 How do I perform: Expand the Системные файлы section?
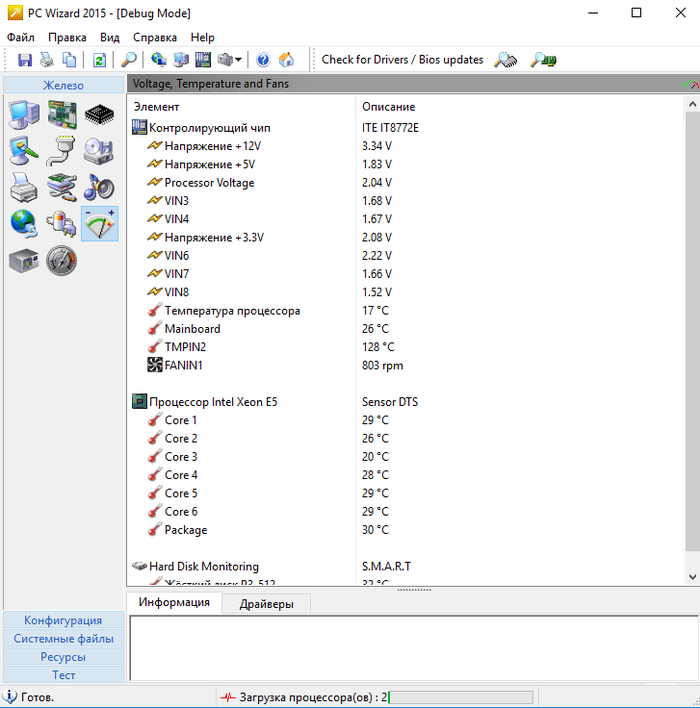(63, 638)
